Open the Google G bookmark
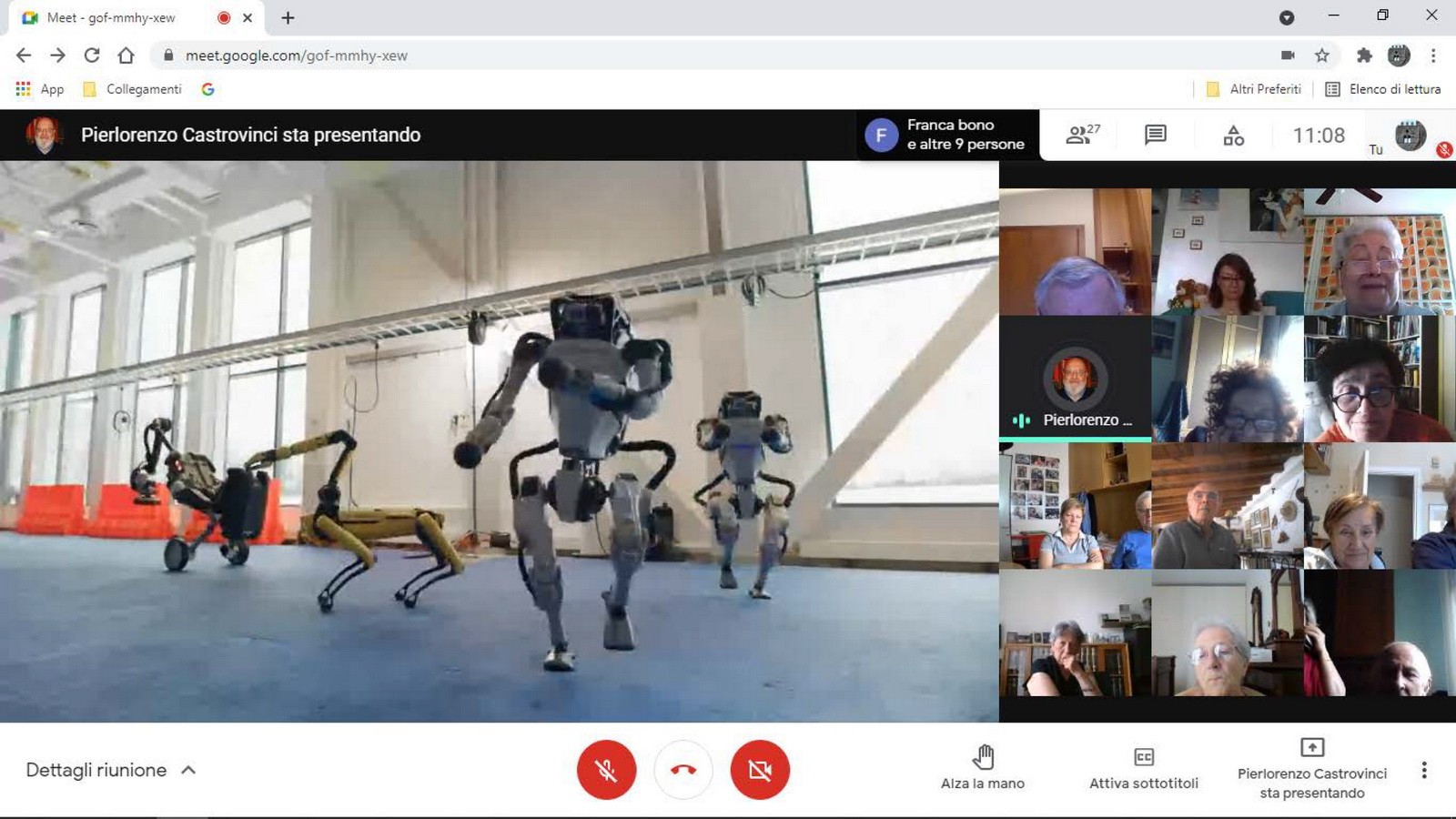 (207, 89)
